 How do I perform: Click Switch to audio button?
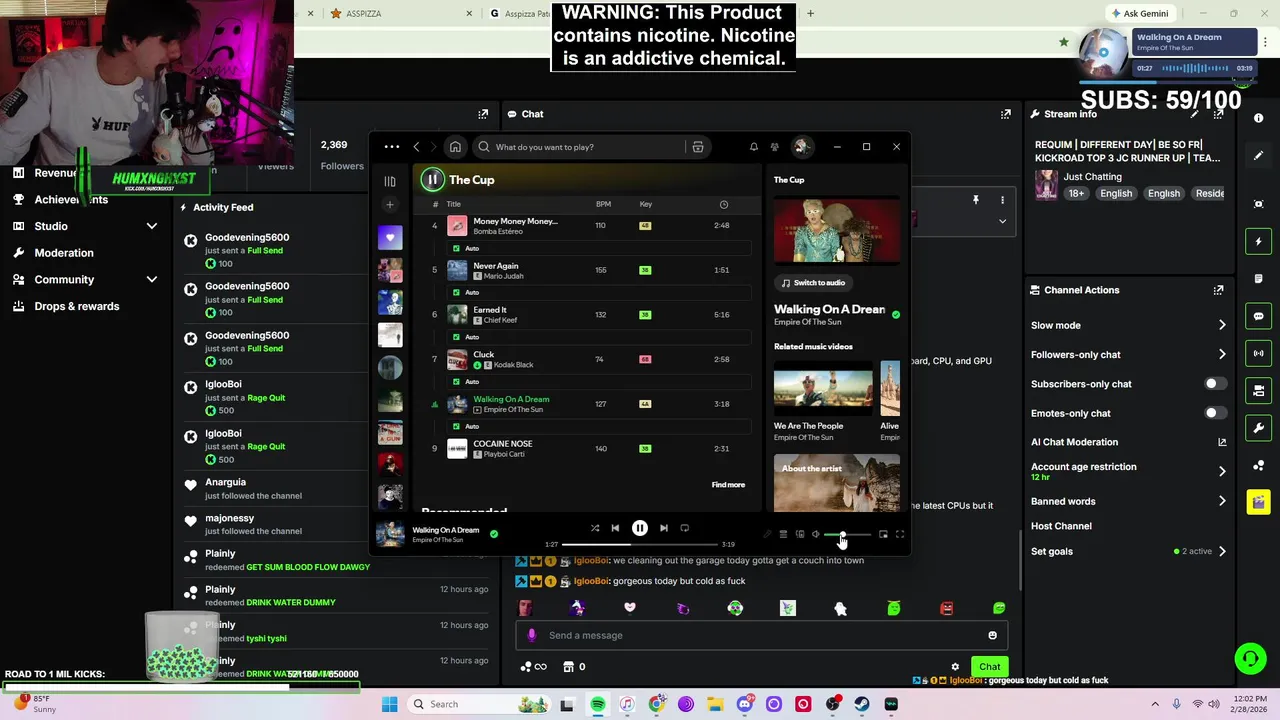point(814,283)
